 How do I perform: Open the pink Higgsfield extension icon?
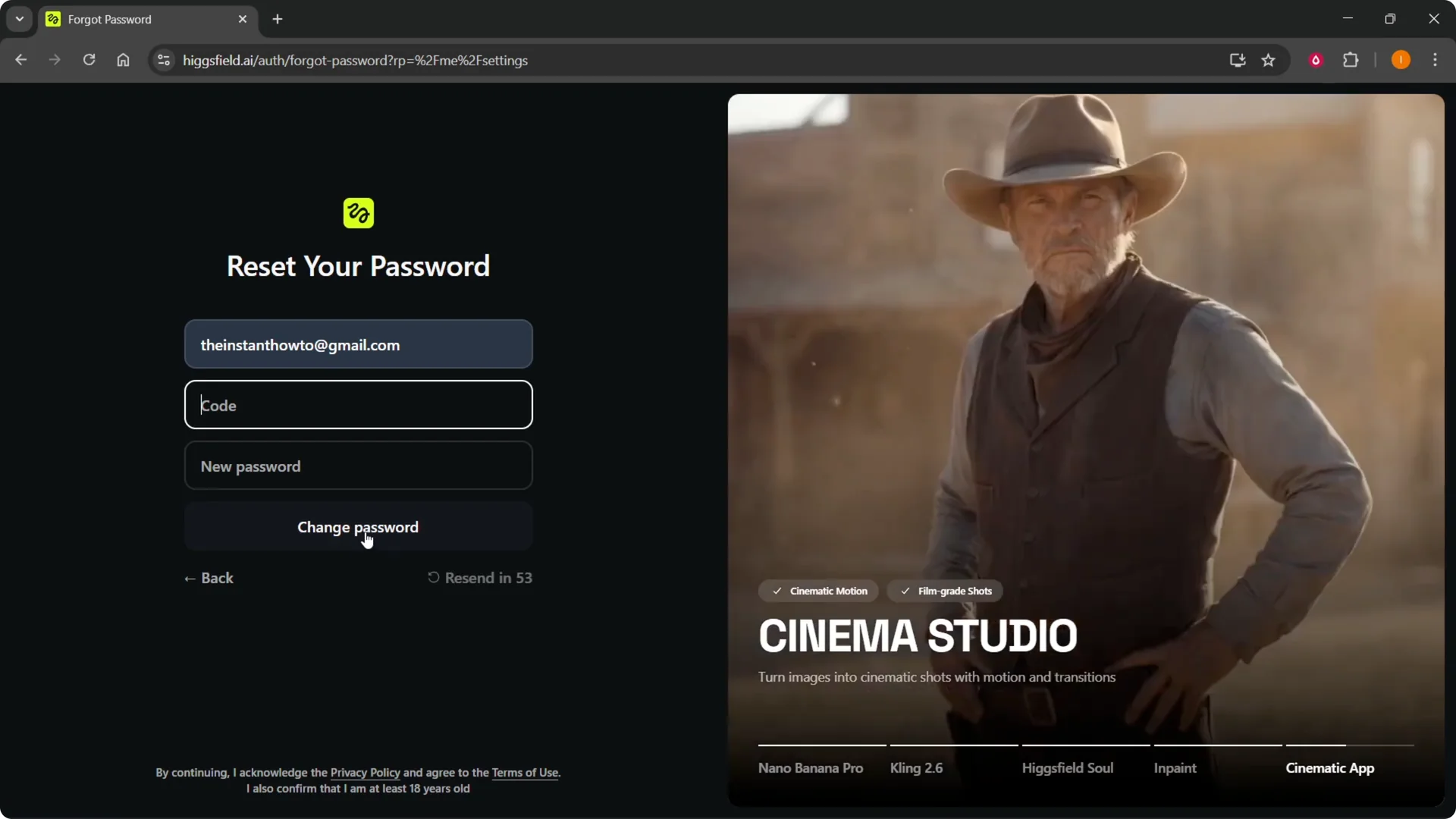[1316, 60]
